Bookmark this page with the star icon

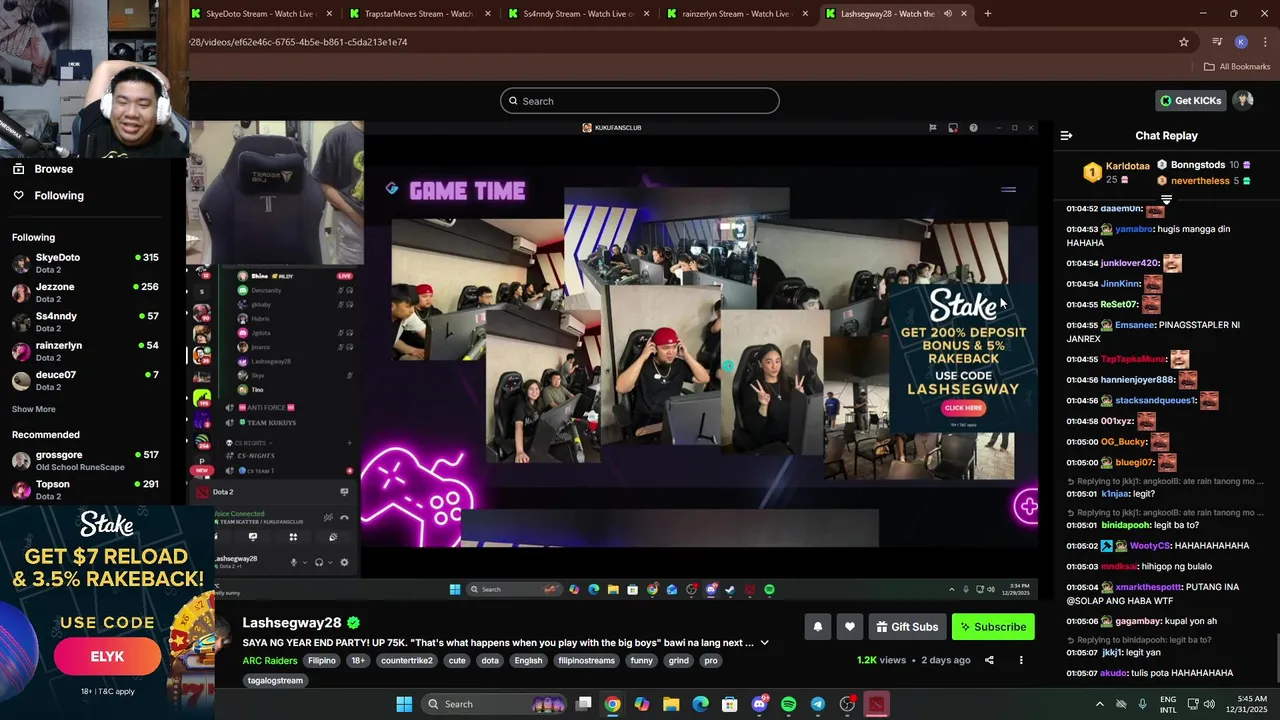(x=1184, y=42)
